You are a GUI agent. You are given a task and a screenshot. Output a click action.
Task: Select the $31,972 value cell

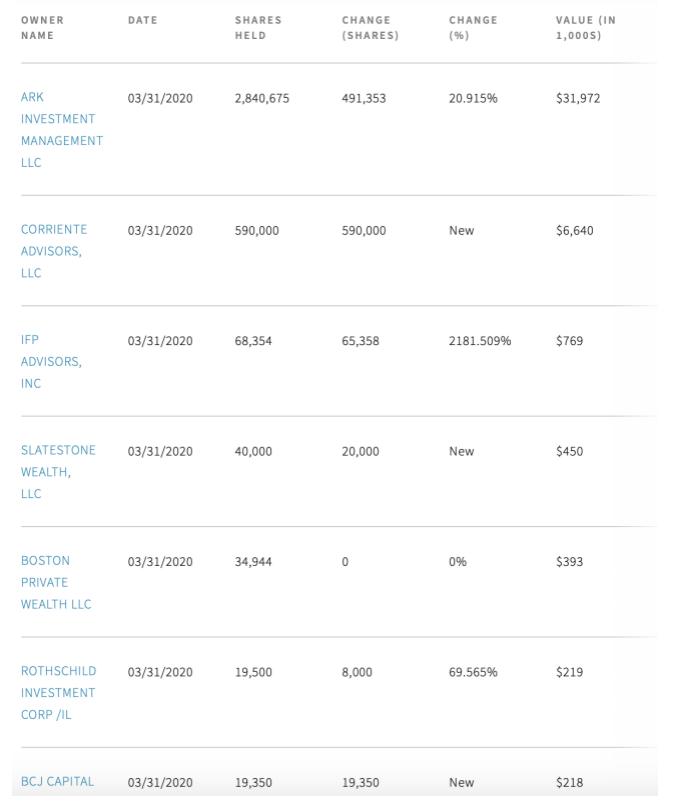[x=578, y=98]
